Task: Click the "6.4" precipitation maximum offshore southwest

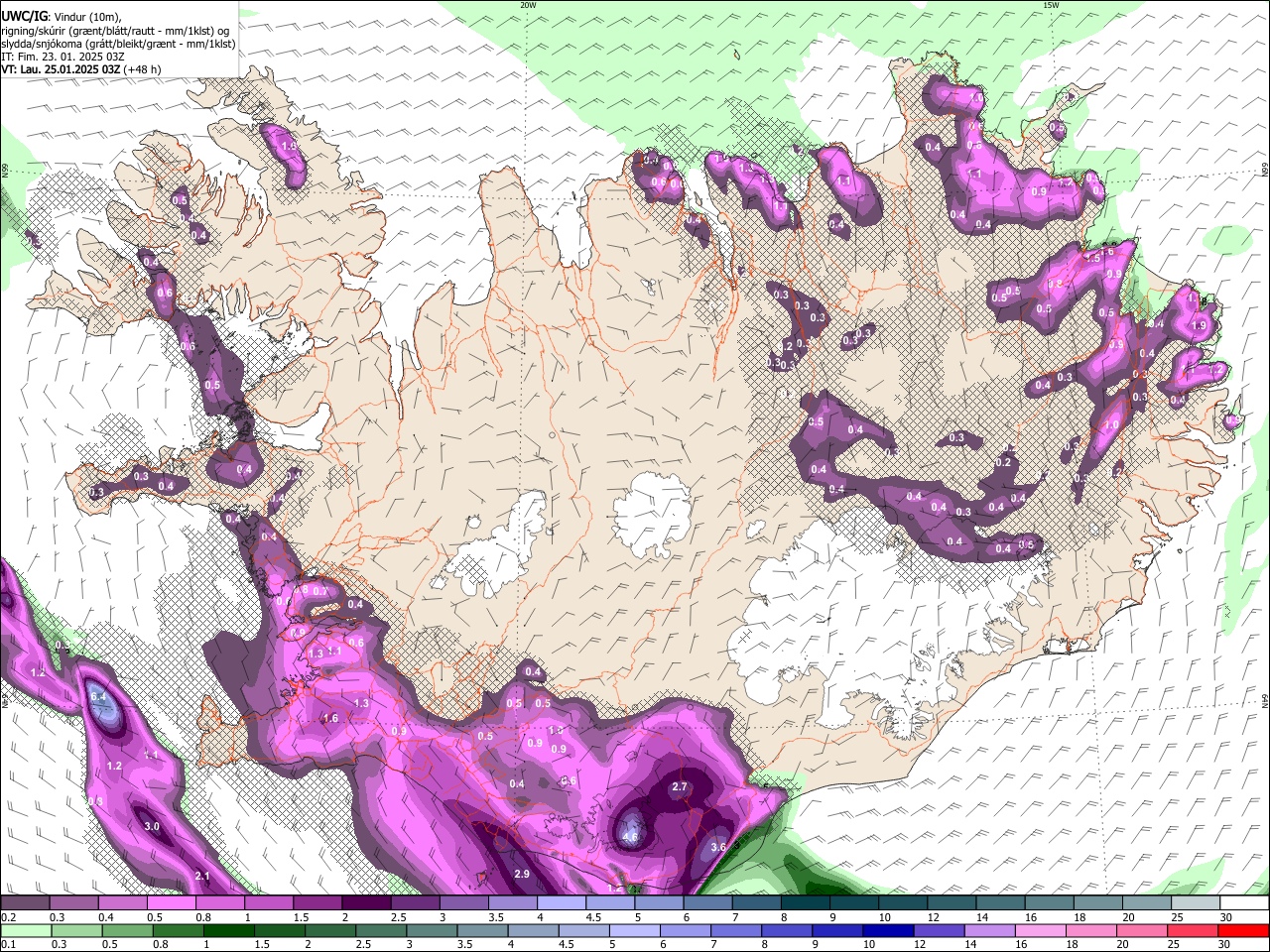Action: 98,697
